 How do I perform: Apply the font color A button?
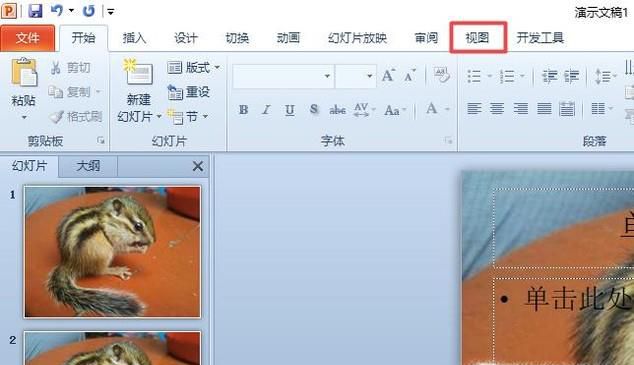pyautogui.click(x=431, y=109)
